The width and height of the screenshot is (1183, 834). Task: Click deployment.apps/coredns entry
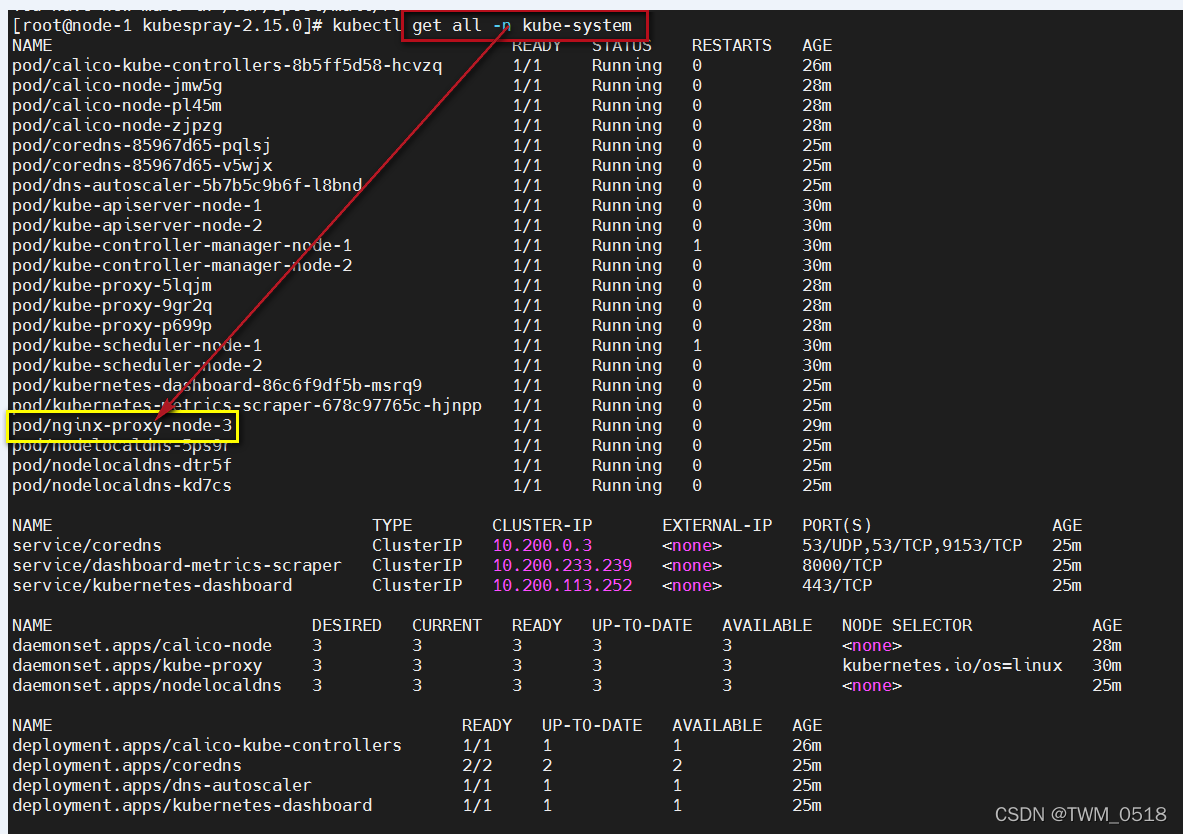coord(127,766)
